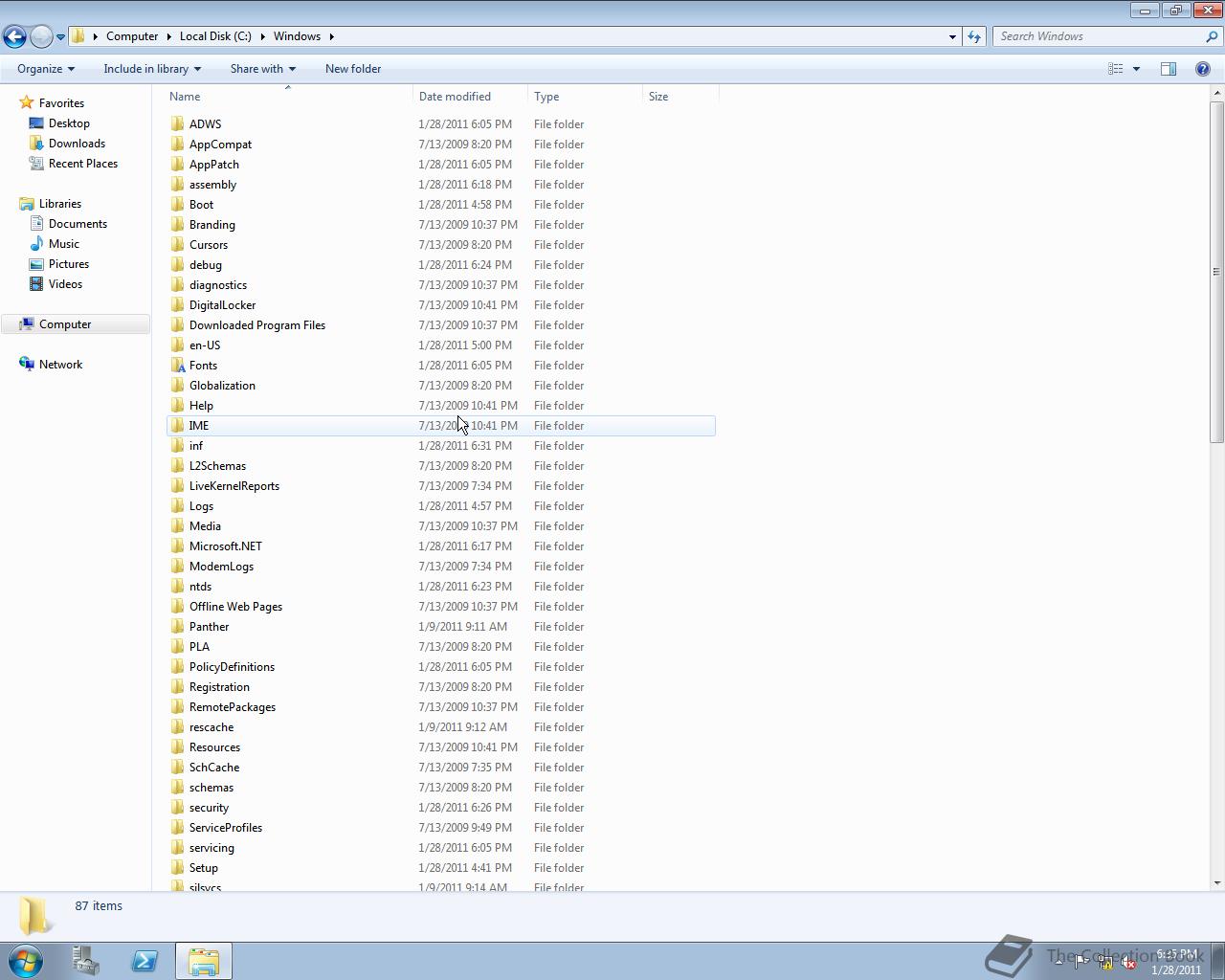Open the address bar history dropdown arrow
1225x980 pixels.
click(x=950, y=36)
